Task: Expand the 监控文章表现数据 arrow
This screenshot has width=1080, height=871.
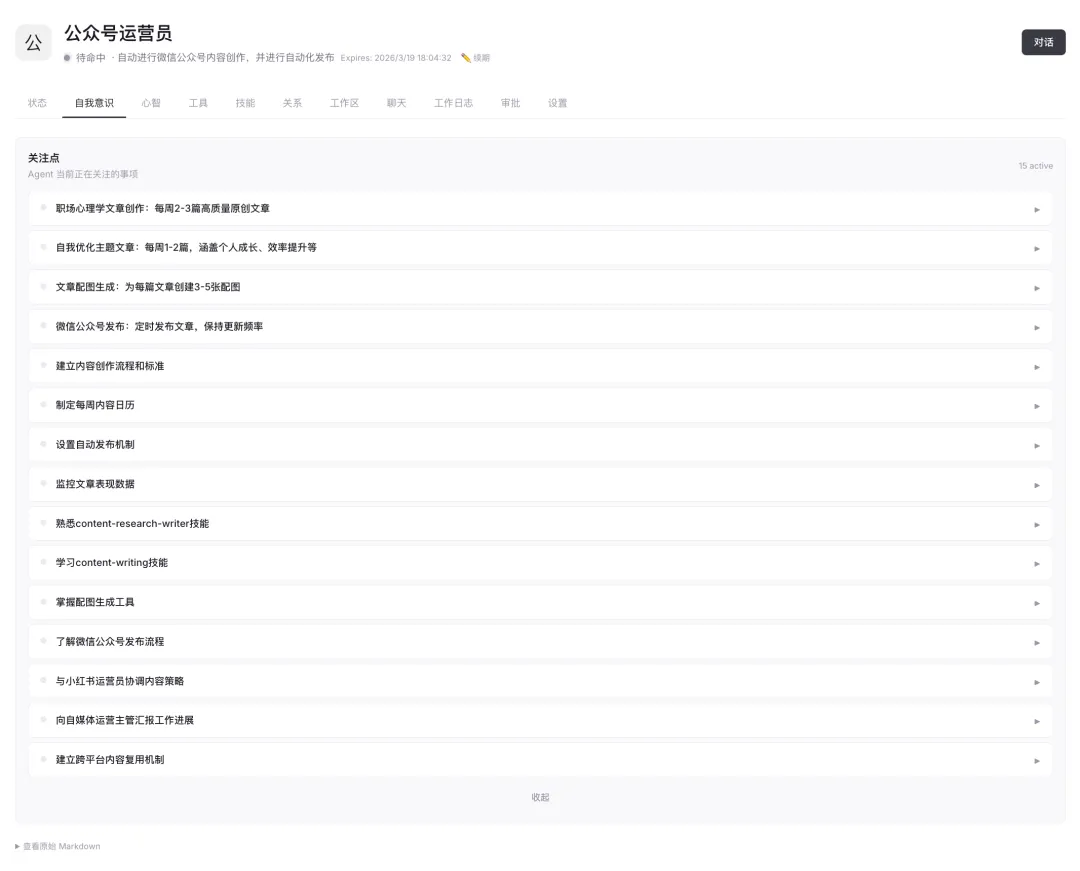Action: [x=1037, y=485]
